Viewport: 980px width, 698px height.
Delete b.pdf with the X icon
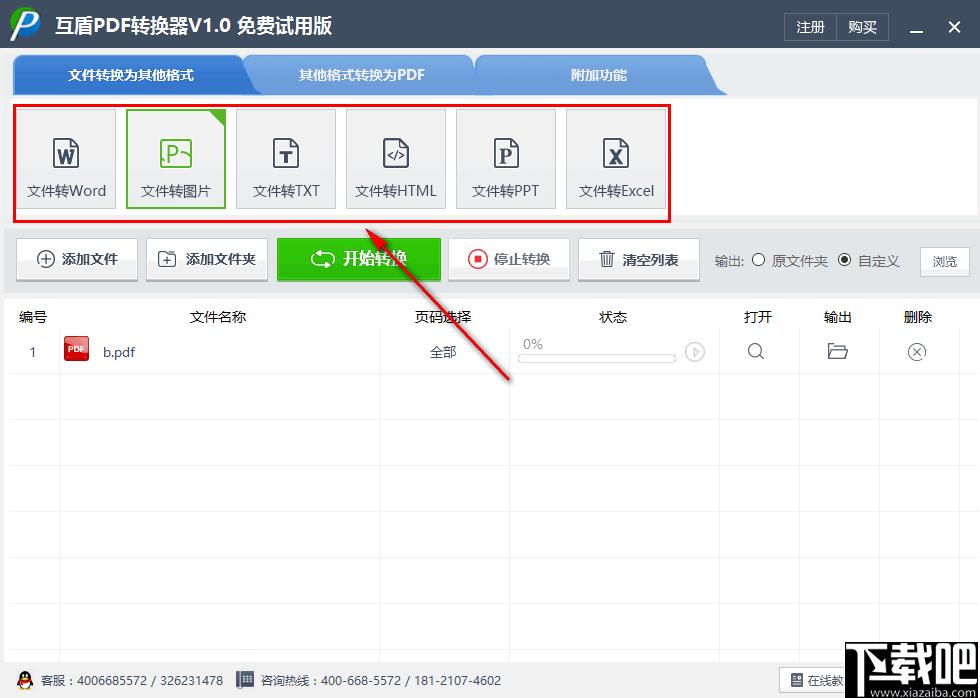point(916,352)
